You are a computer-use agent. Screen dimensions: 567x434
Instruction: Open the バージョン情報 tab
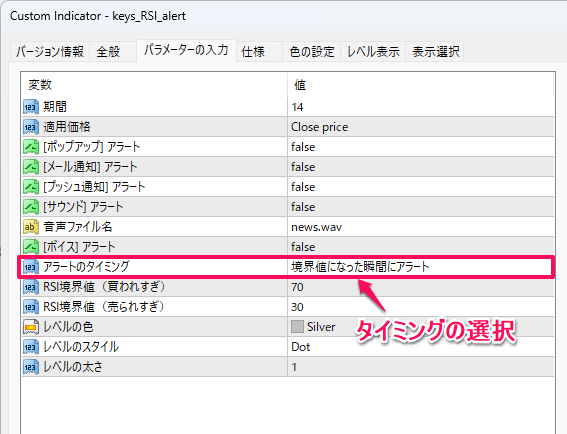pos(50,51)
